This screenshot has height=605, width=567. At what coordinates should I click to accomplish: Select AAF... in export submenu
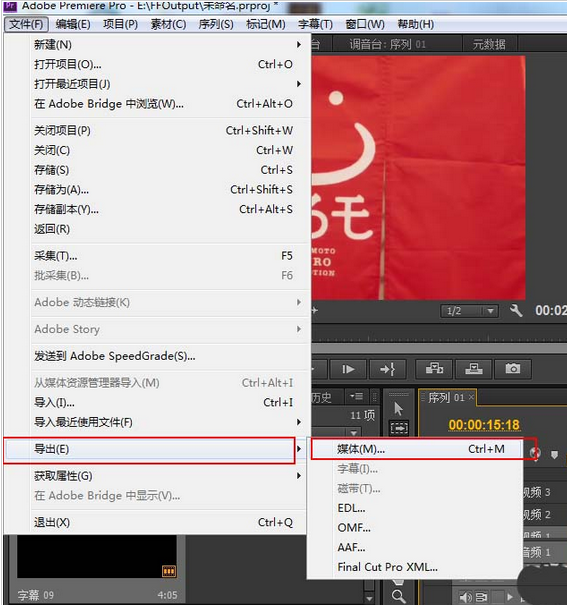[416, 548]
